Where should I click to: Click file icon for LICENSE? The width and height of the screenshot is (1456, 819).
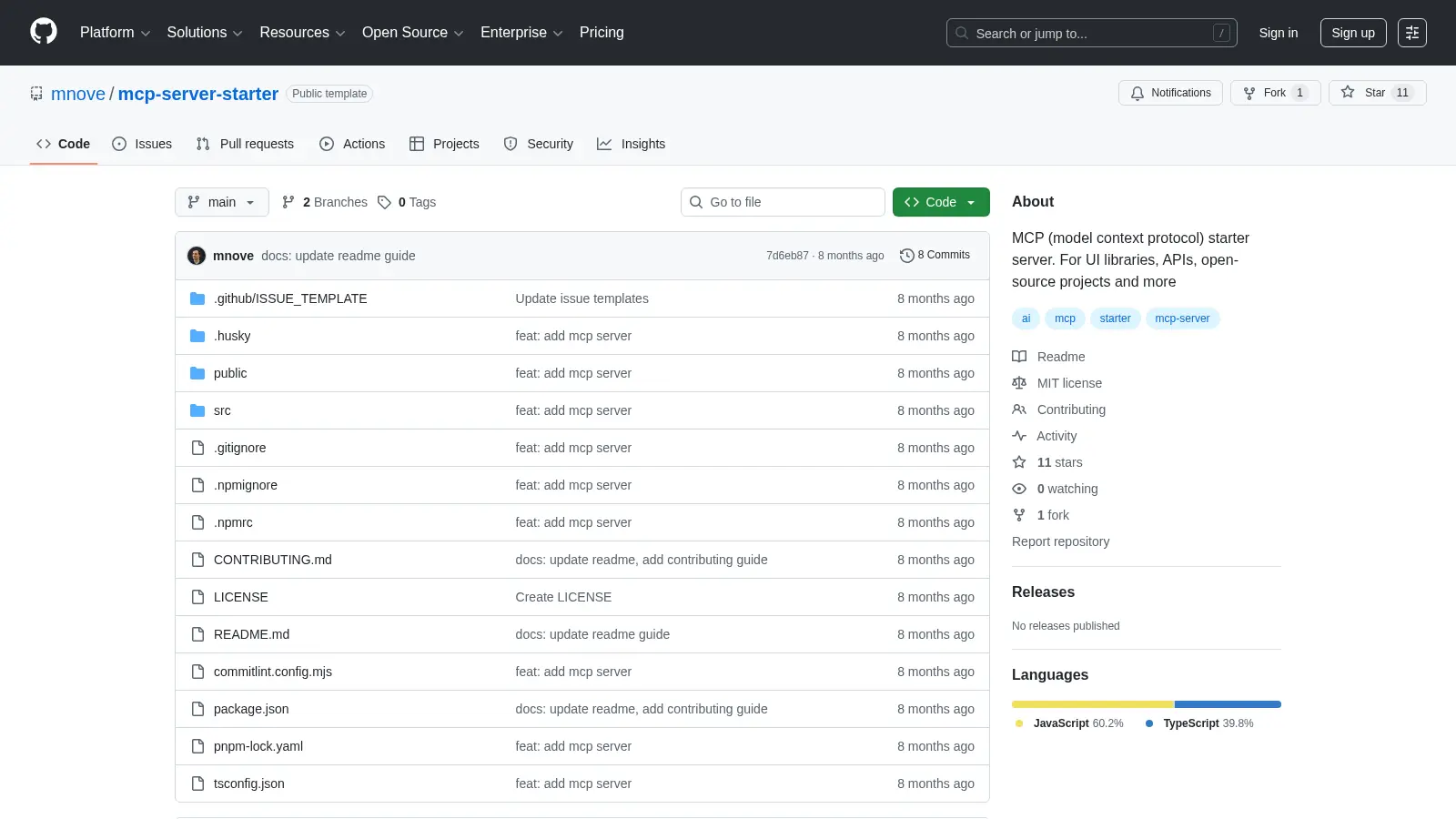197,597
